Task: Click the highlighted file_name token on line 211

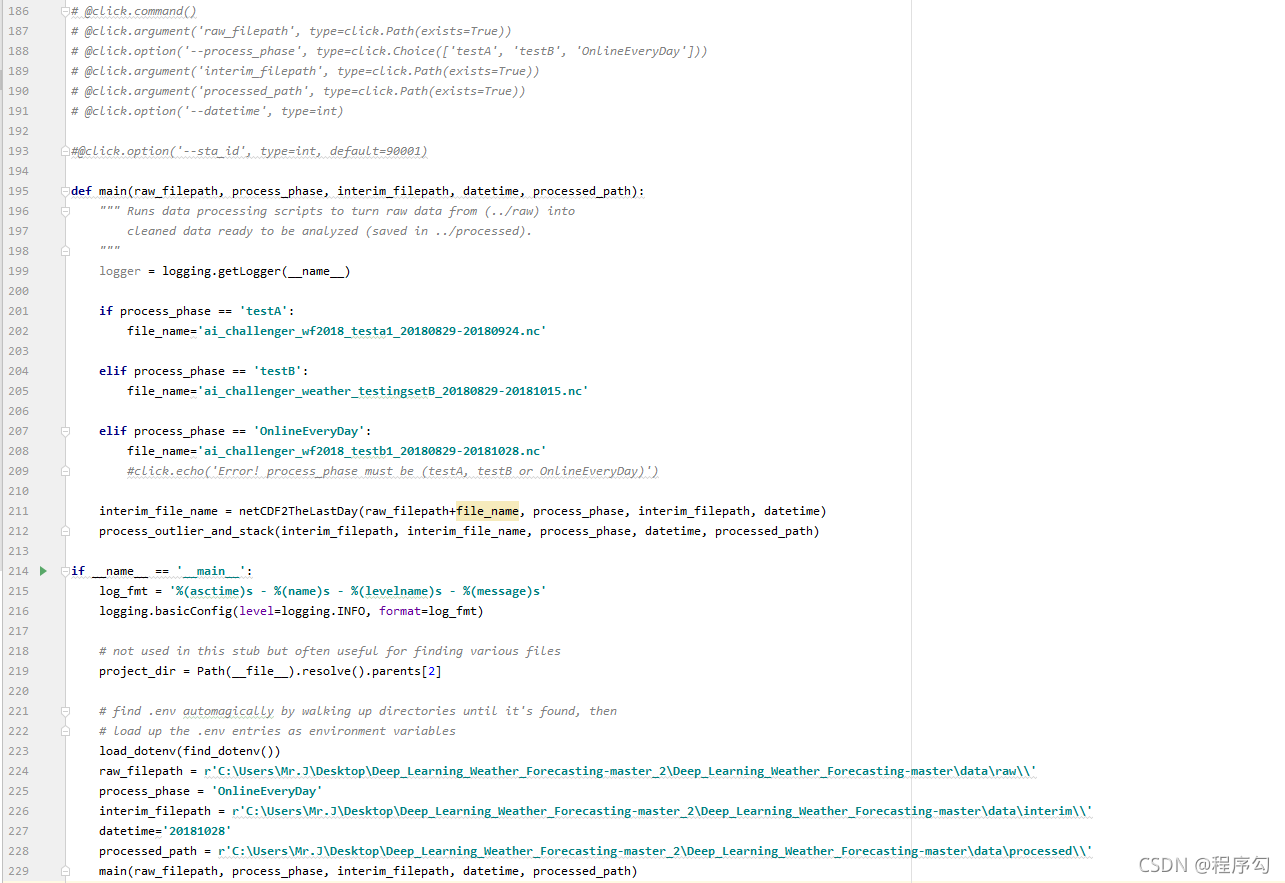Action: click(487, 511)
